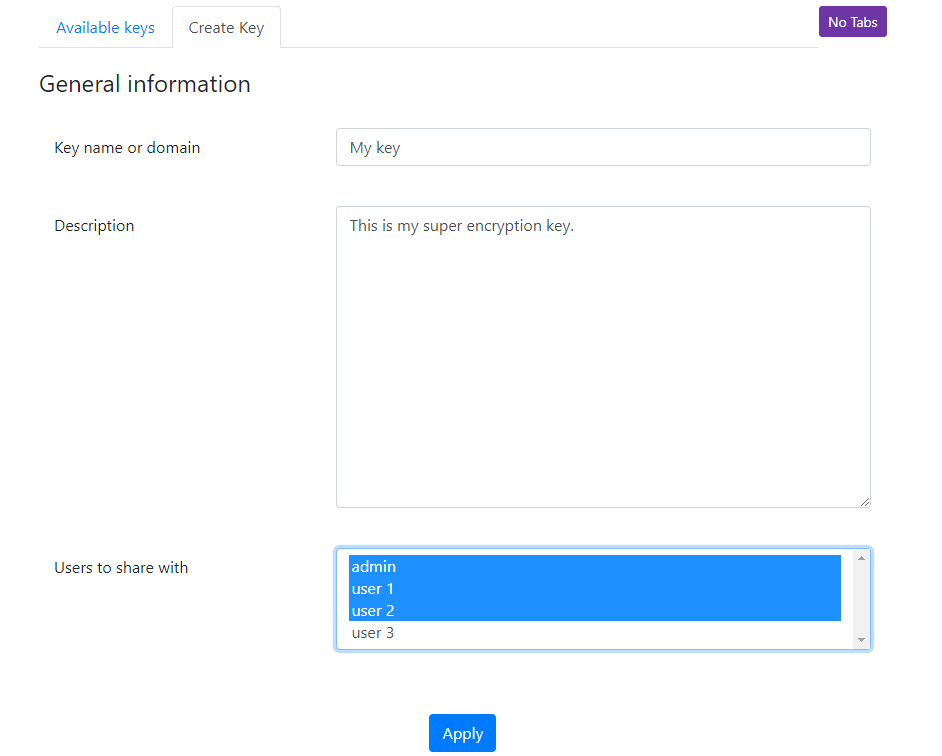
Task: Pick user 3 in the share list
Action: point(595,633)
